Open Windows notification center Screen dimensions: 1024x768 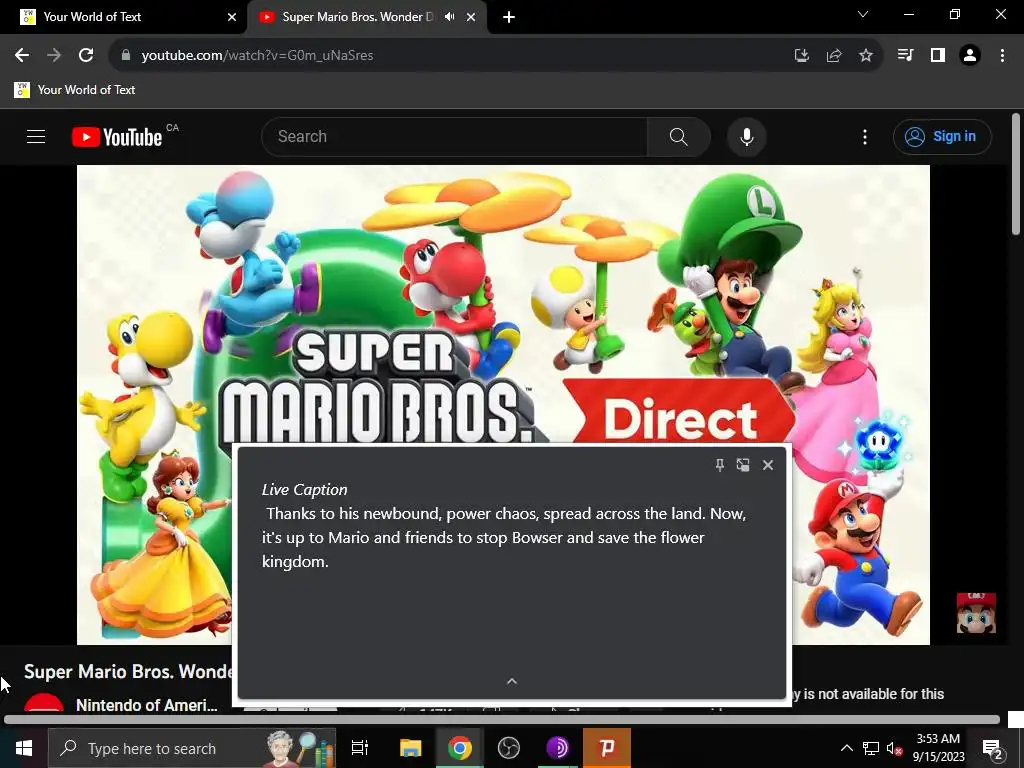click(x=993, y=748)
